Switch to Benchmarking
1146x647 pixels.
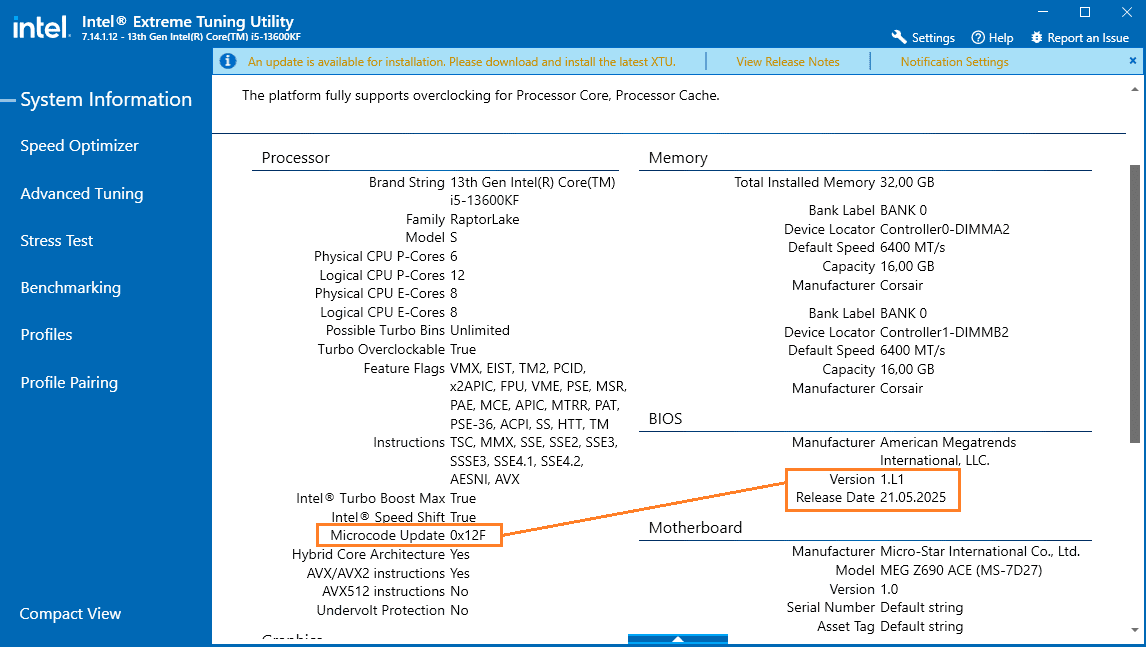click(x=71, y=288)
